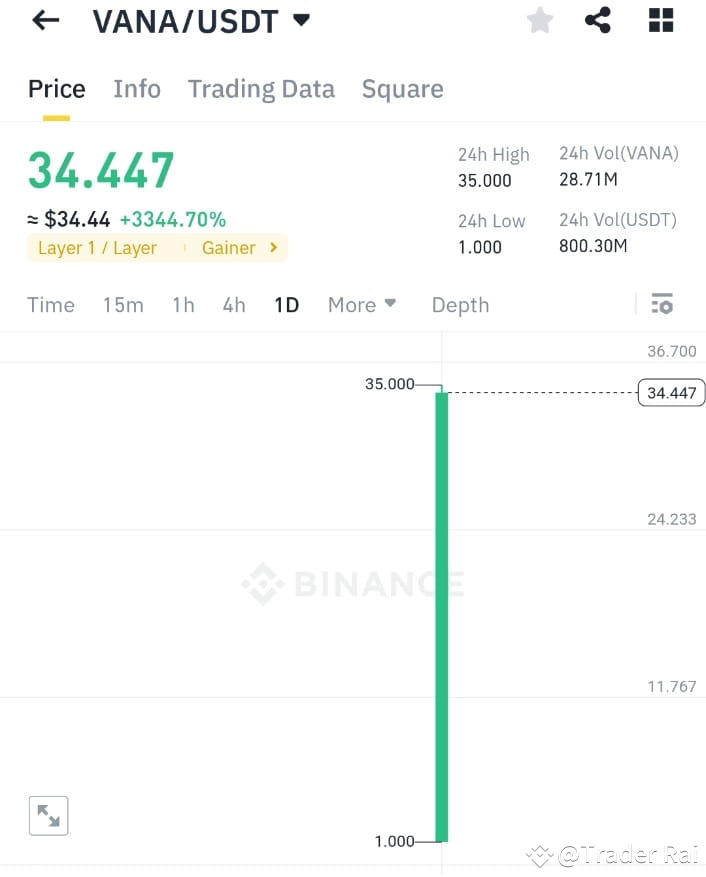Select the 15m timeframe
Viewport: 706px width, 877px height.
tap(123, 305)
